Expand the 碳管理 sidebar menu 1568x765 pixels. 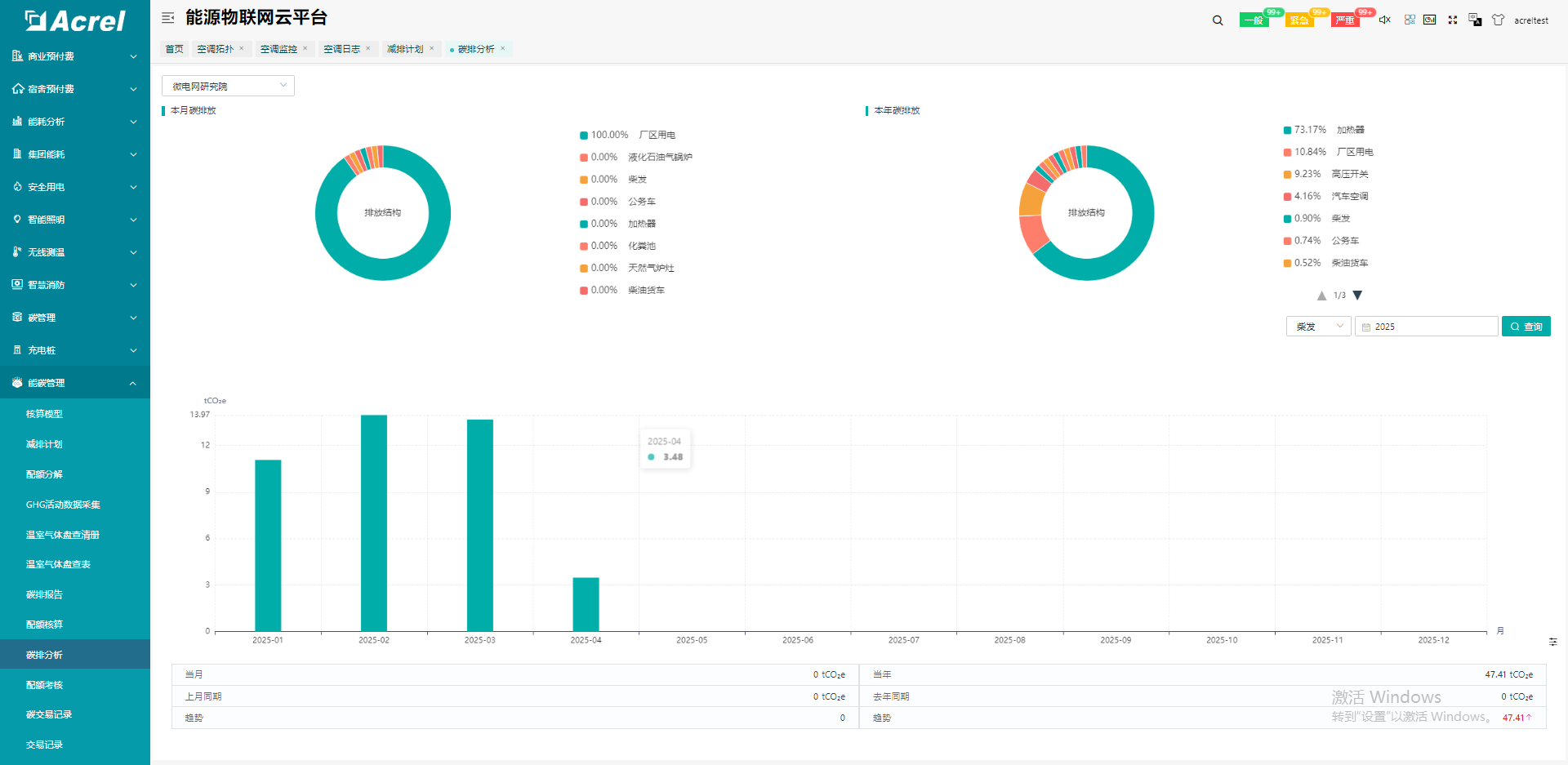tap(75, 318)
